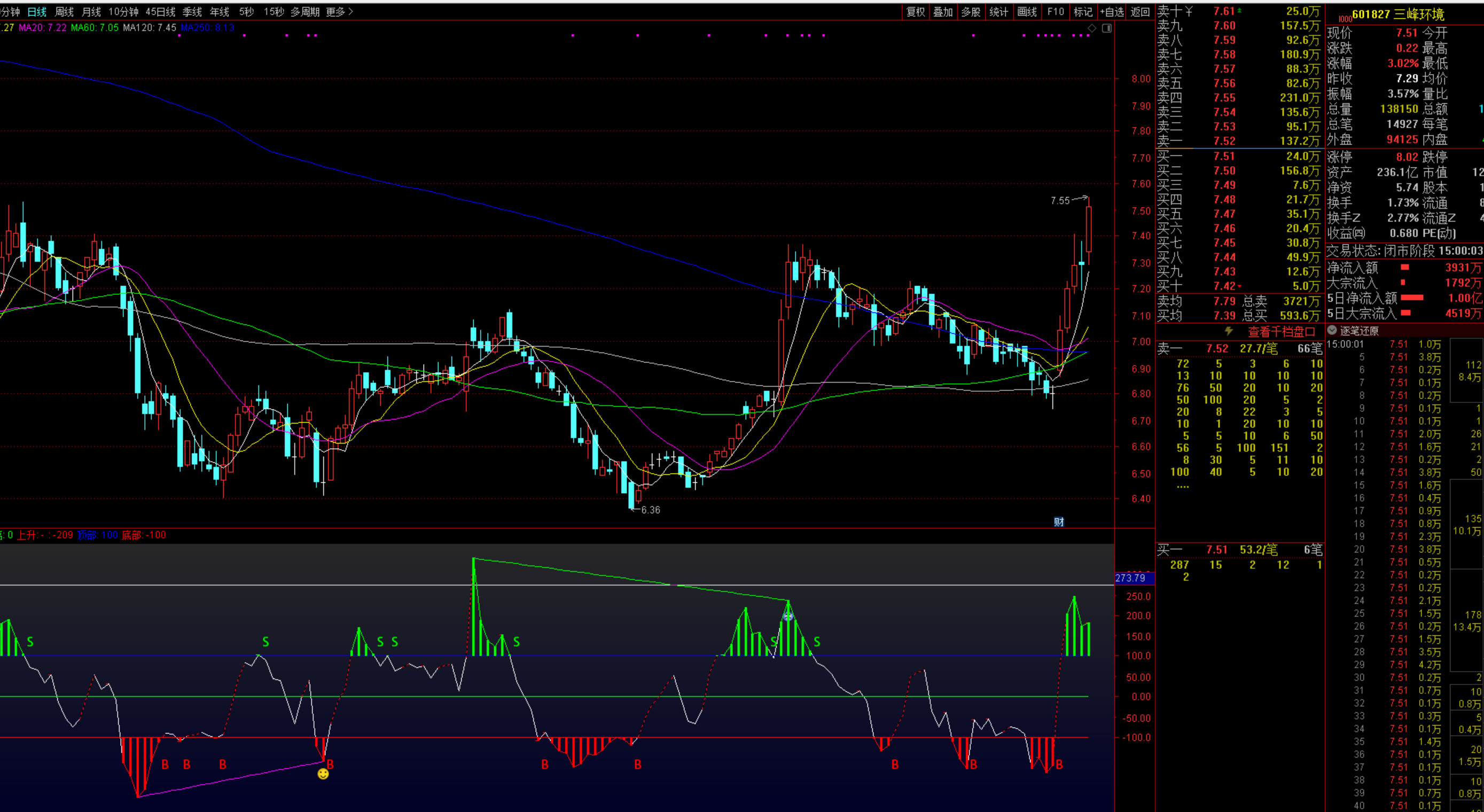Click the 5日净流入额 row
This screenshot has width=1484, height=812.
coord(1404,298)
